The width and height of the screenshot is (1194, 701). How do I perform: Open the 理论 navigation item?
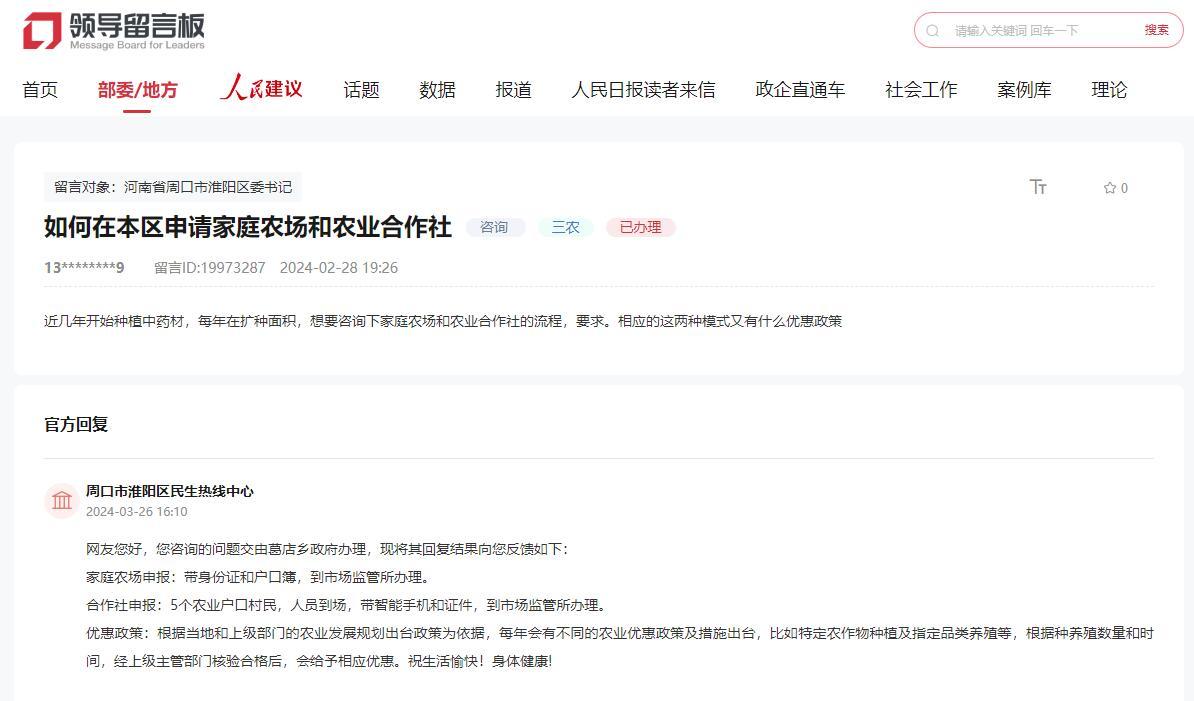[x=1109, y=90]
